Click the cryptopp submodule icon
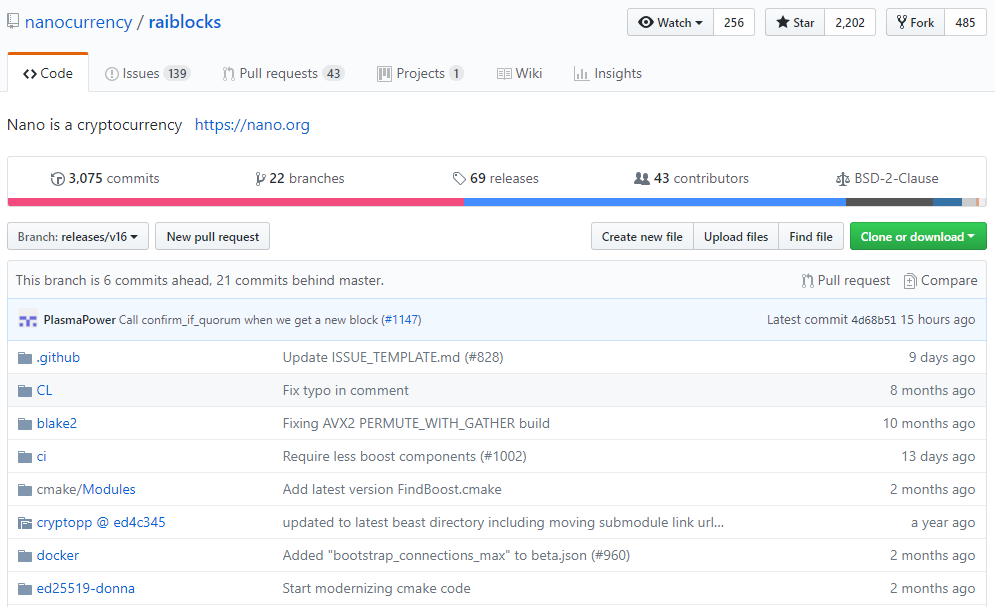The width and height of the screenshot is (995, 607). pyautogui.click(x=25, y=523)
